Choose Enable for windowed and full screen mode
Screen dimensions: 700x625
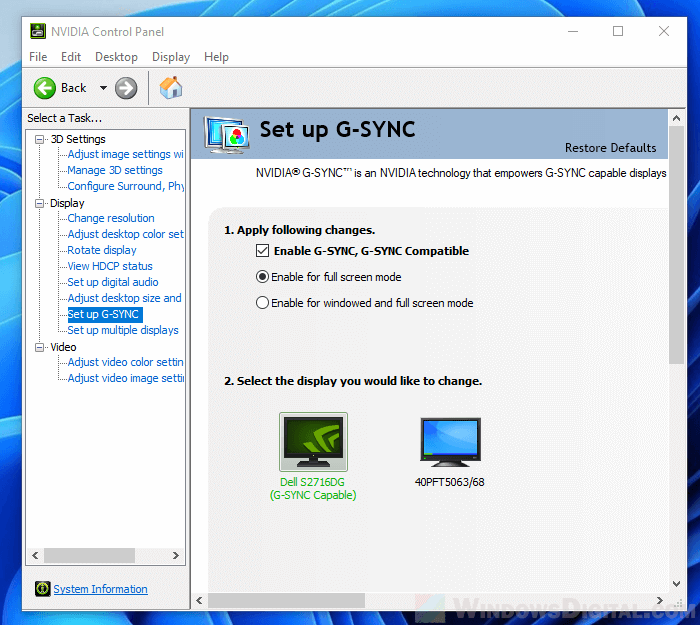(262, 303)
